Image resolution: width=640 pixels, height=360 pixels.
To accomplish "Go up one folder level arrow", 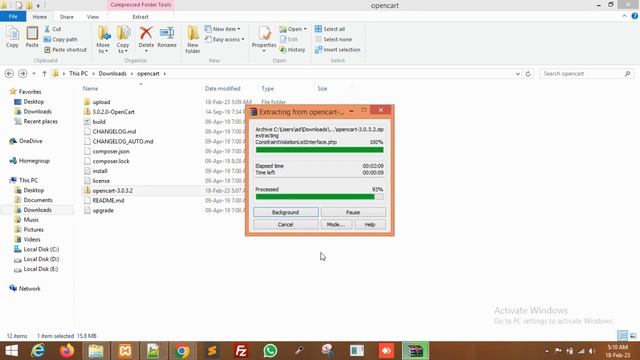I will (44, 73).
